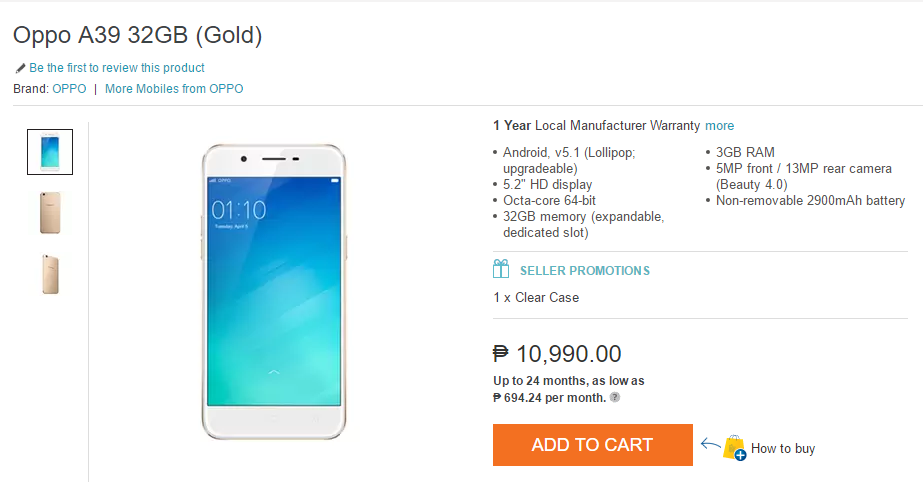The image size is (923, 489).
Task: Select the front-view phone thumbnail
Action: (50, 152)
